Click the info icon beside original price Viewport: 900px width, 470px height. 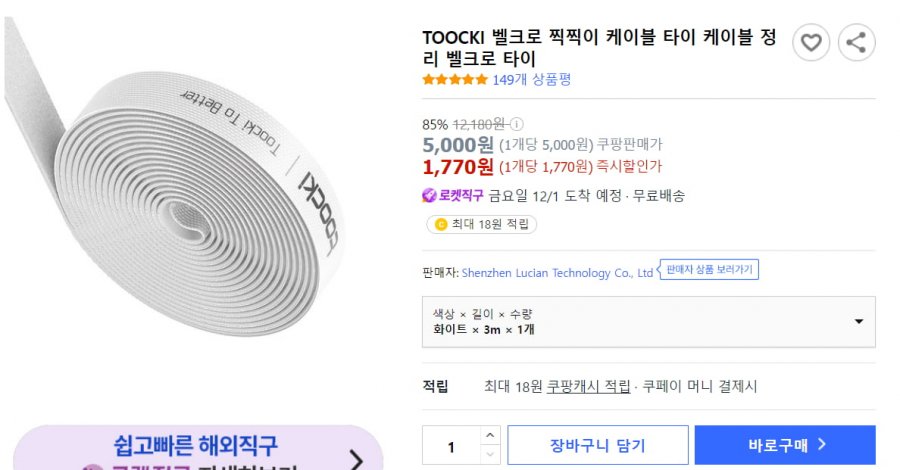(517, 125)
